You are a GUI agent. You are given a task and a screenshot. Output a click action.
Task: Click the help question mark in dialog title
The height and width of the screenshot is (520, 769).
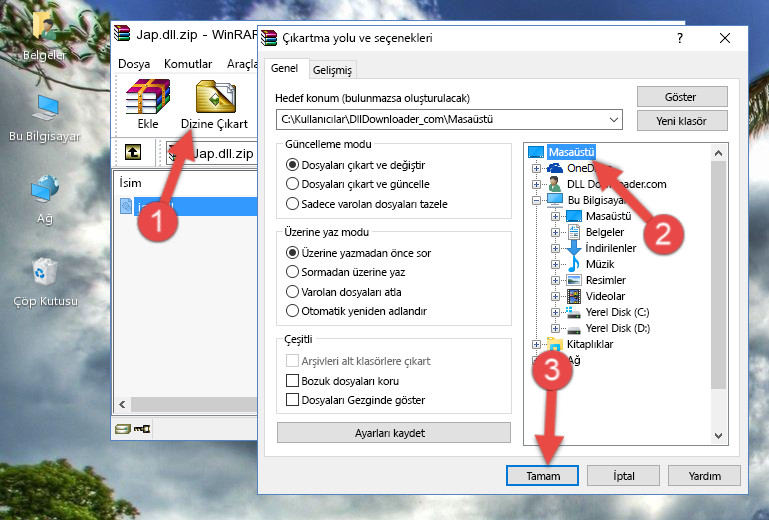point(680,38)
